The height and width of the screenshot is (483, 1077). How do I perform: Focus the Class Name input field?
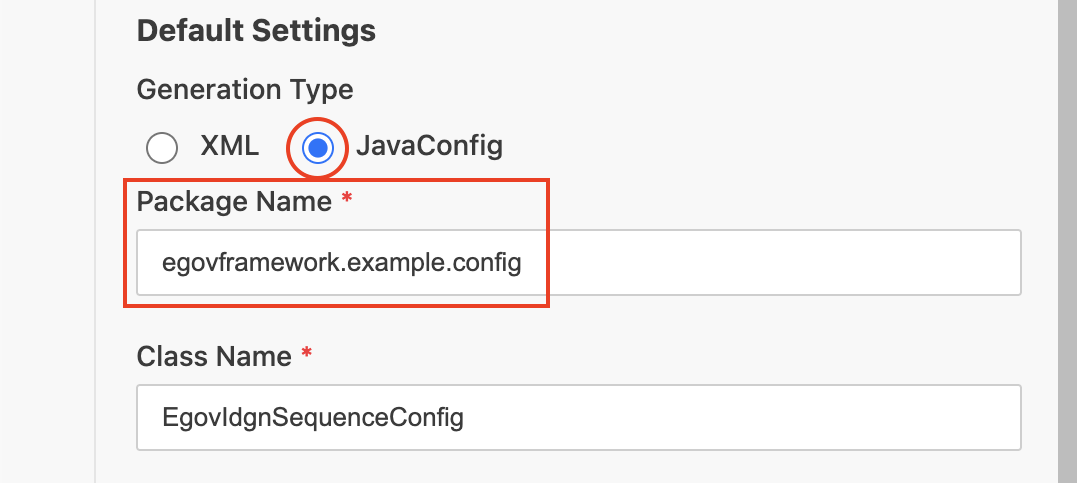click(x=578, y=417)
